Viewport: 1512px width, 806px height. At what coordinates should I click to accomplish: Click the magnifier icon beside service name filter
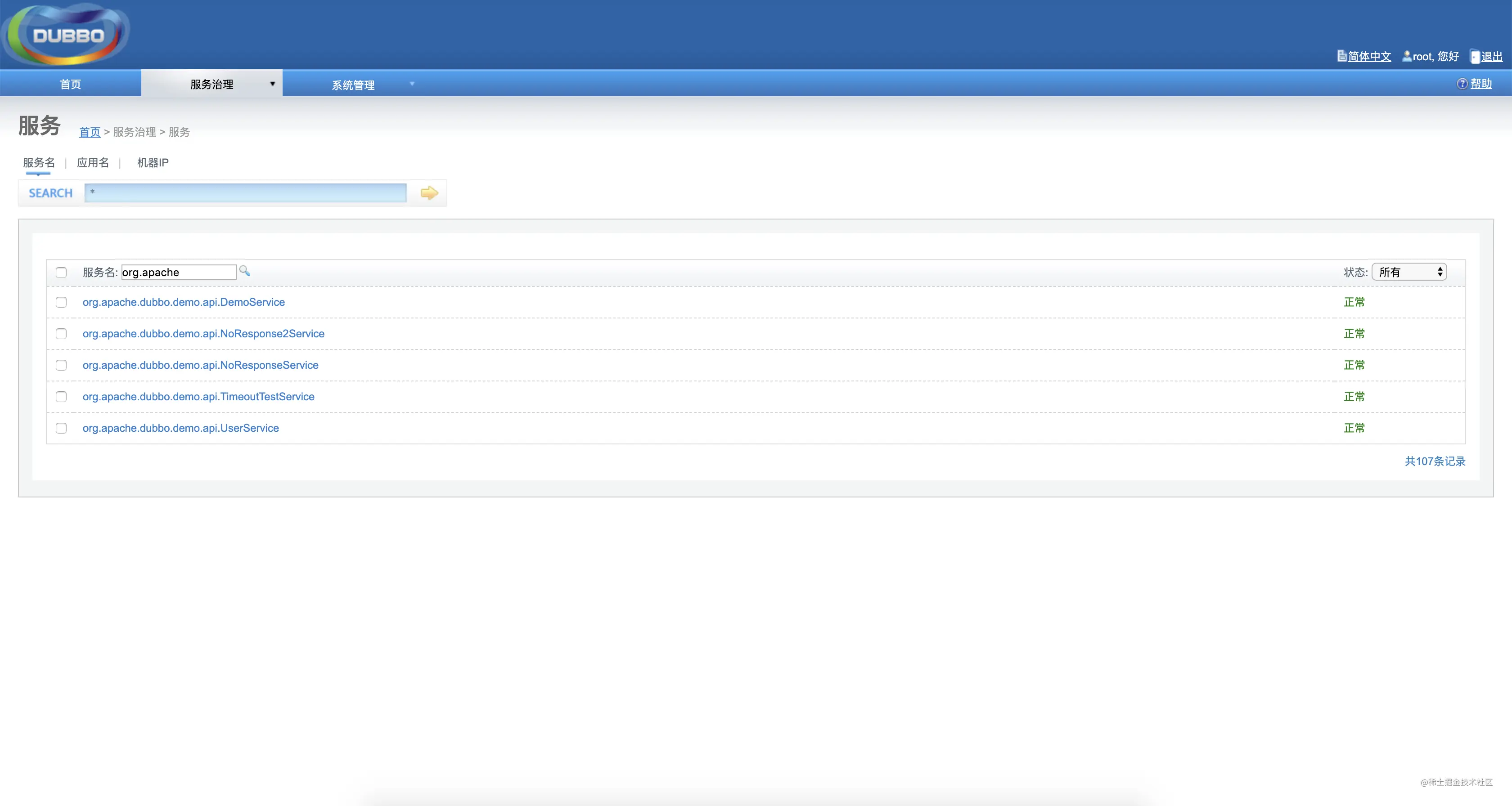coord(245,271)
